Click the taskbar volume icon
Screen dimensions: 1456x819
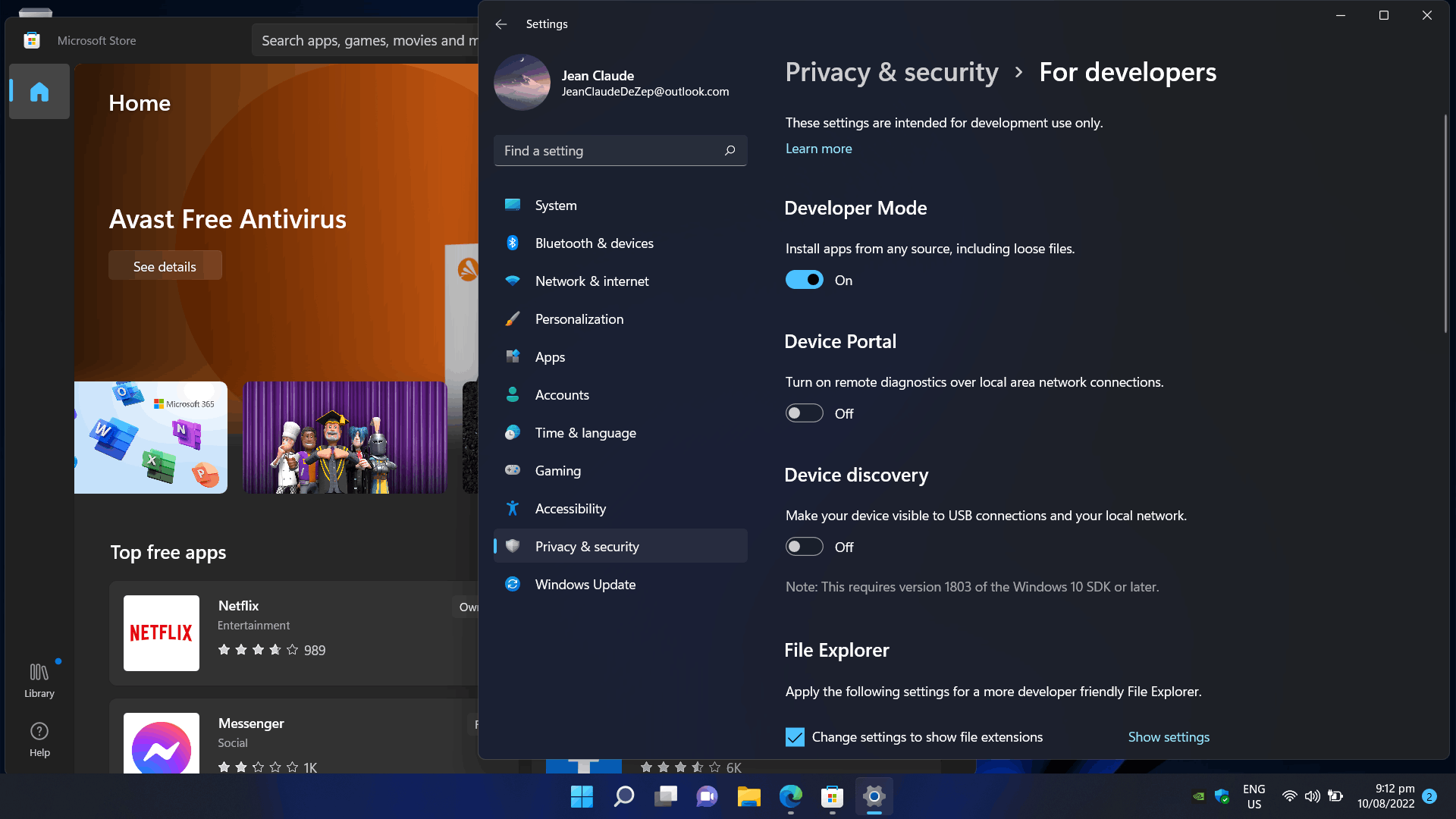coord(1312,796)
